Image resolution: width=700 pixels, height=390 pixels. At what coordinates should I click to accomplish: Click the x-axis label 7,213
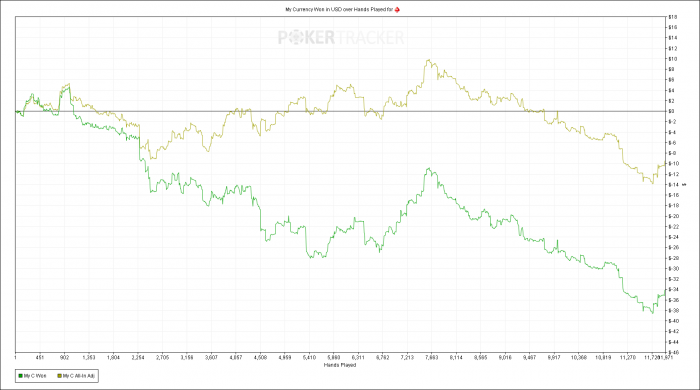407,357
